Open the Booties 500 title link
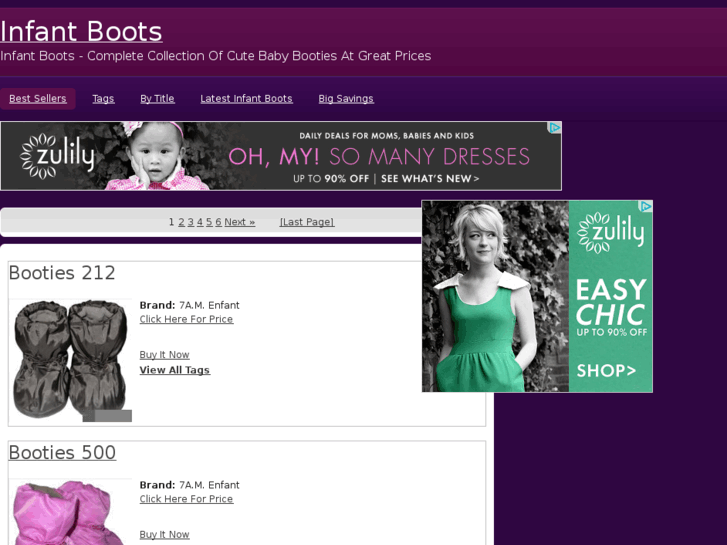The width and height of the screenshot is (727, 545). (x=62, y=453)
